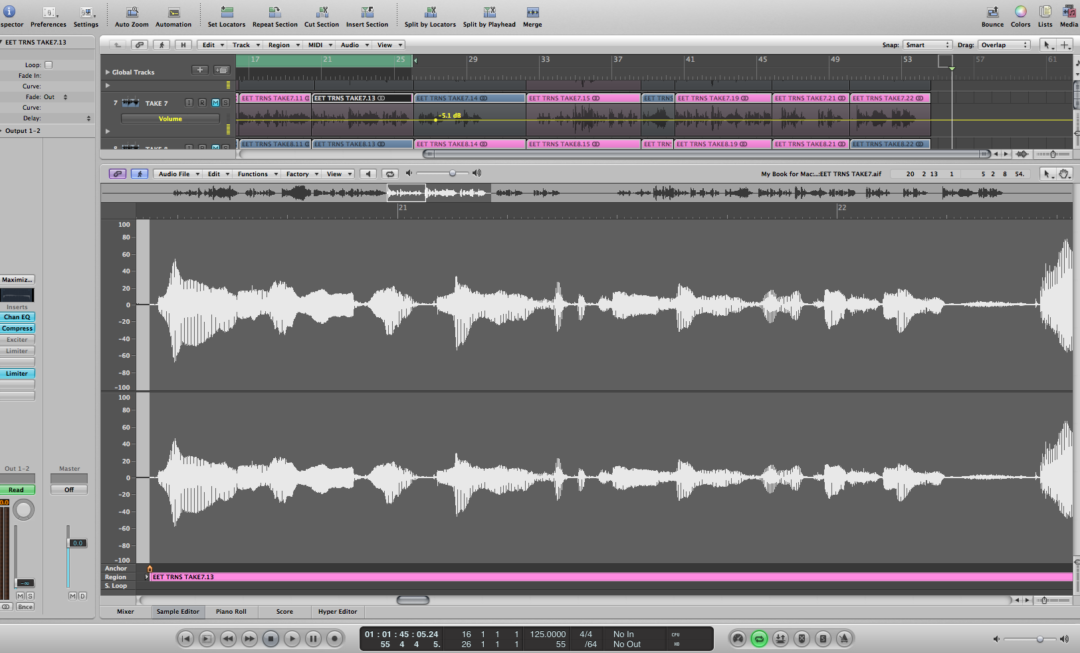Open the Arrange Audio menu
The width and height of the screenshot is (1080, 653).
(354, 45)
